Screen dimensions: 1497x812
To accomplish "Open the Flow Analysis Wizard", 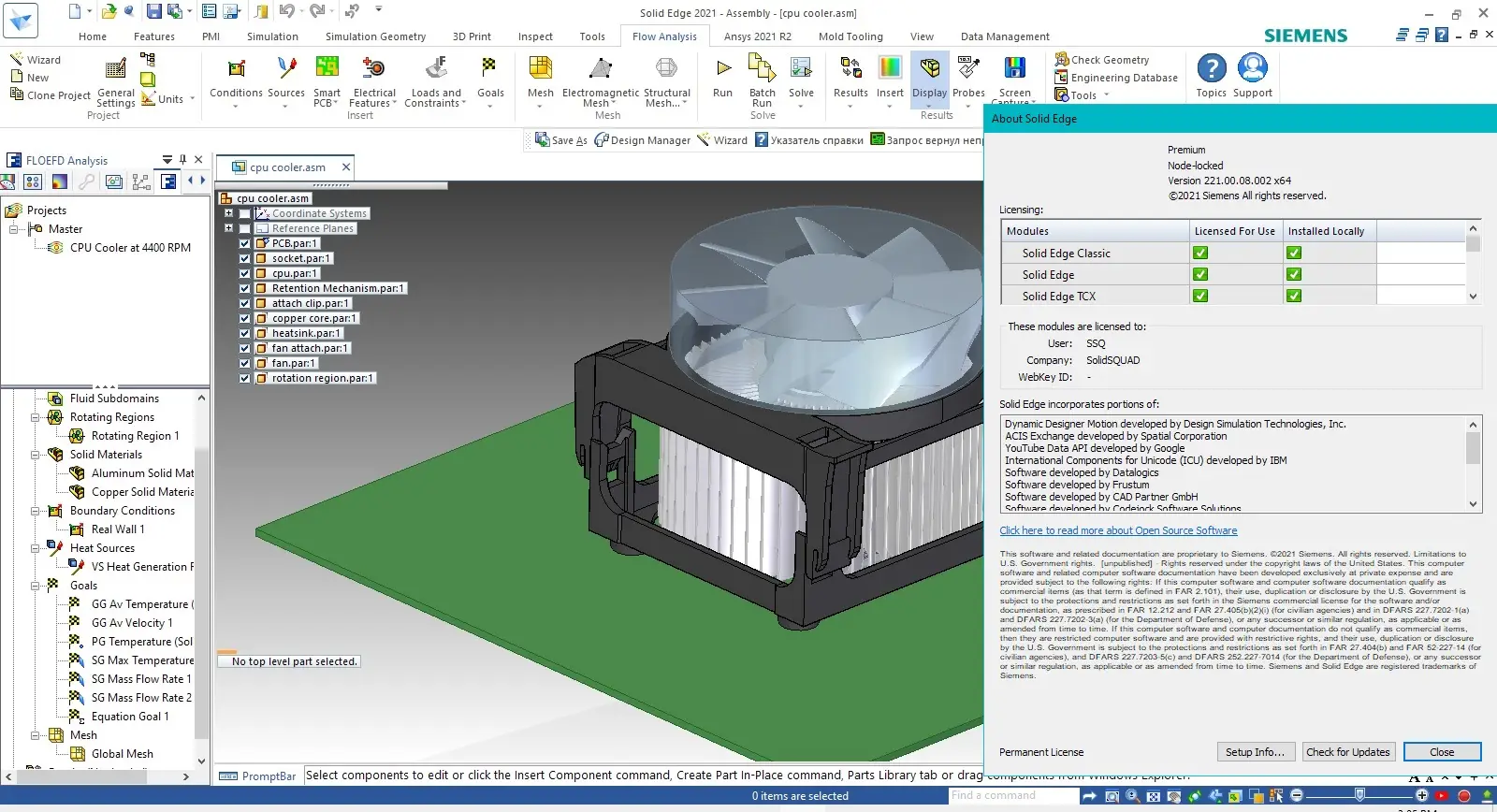I will [36, 60].
